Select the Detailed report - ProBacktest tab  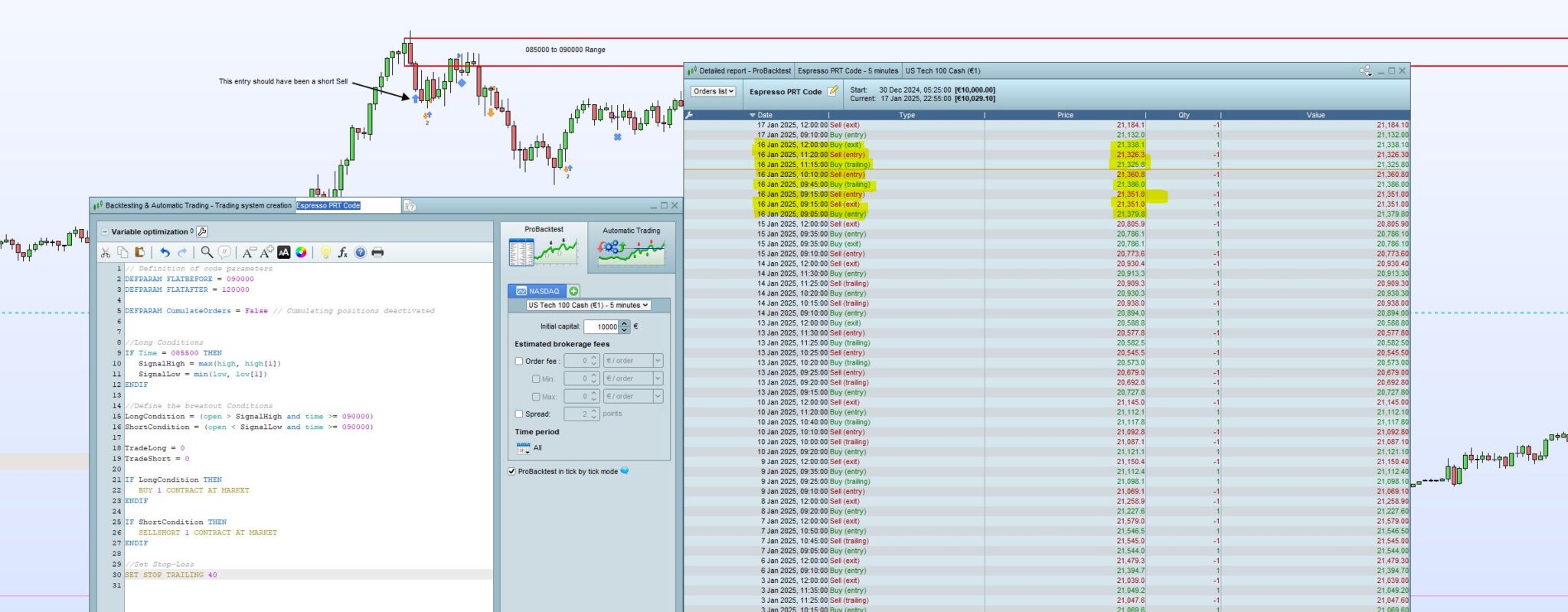click(x=740, y=70)
